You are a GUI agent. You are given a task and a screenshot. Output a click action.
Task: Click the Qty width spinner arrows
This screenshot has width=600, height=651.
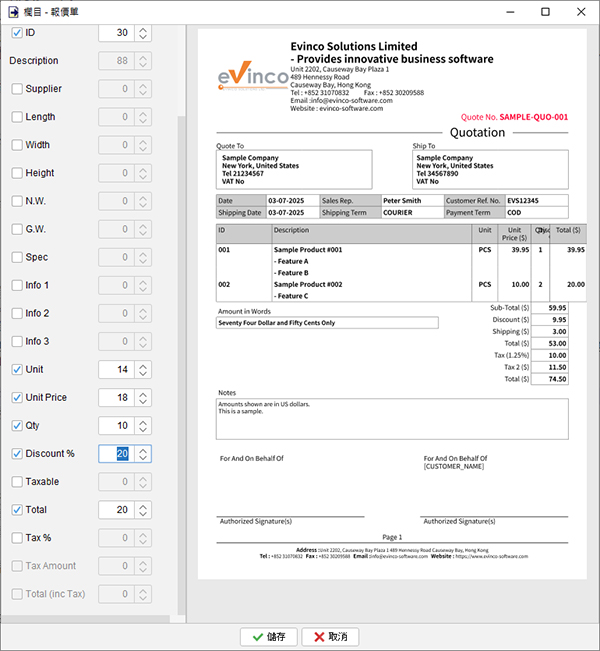(x=143, y=426)
